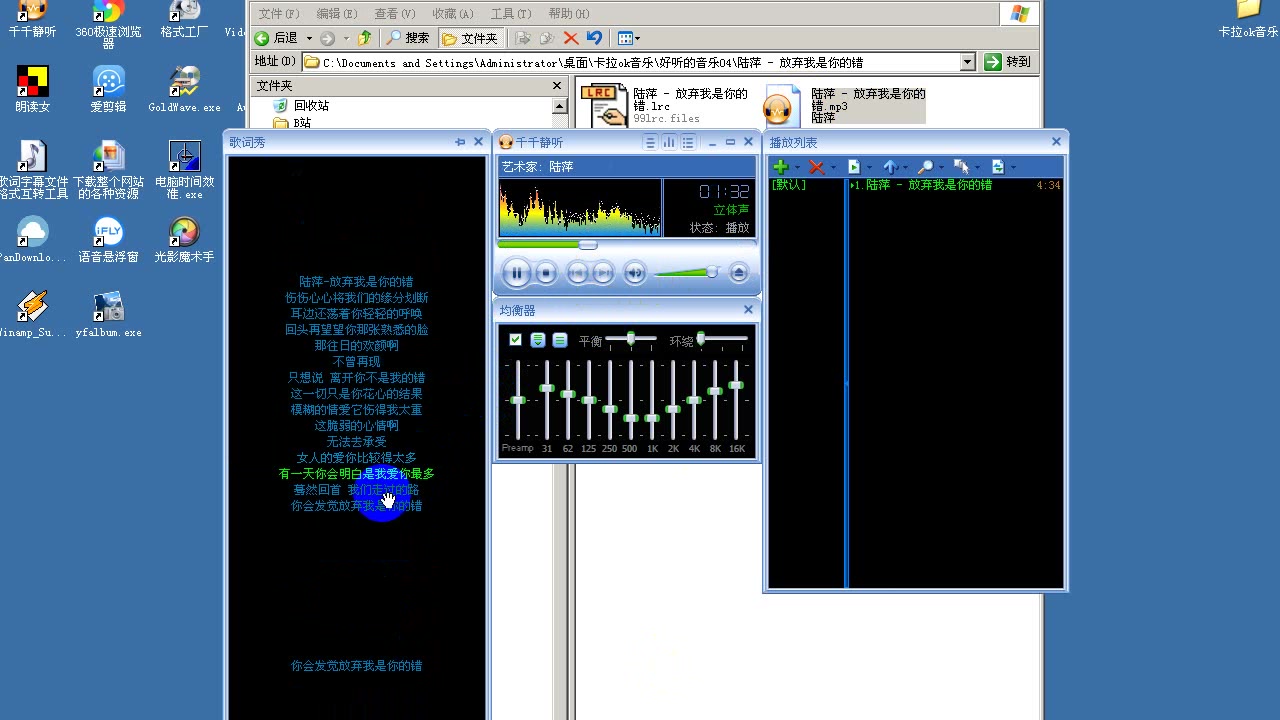Click the magnifier search icon in playlist
The height and width of the screenshot is (720, 1280).
(x=925, y=167)
